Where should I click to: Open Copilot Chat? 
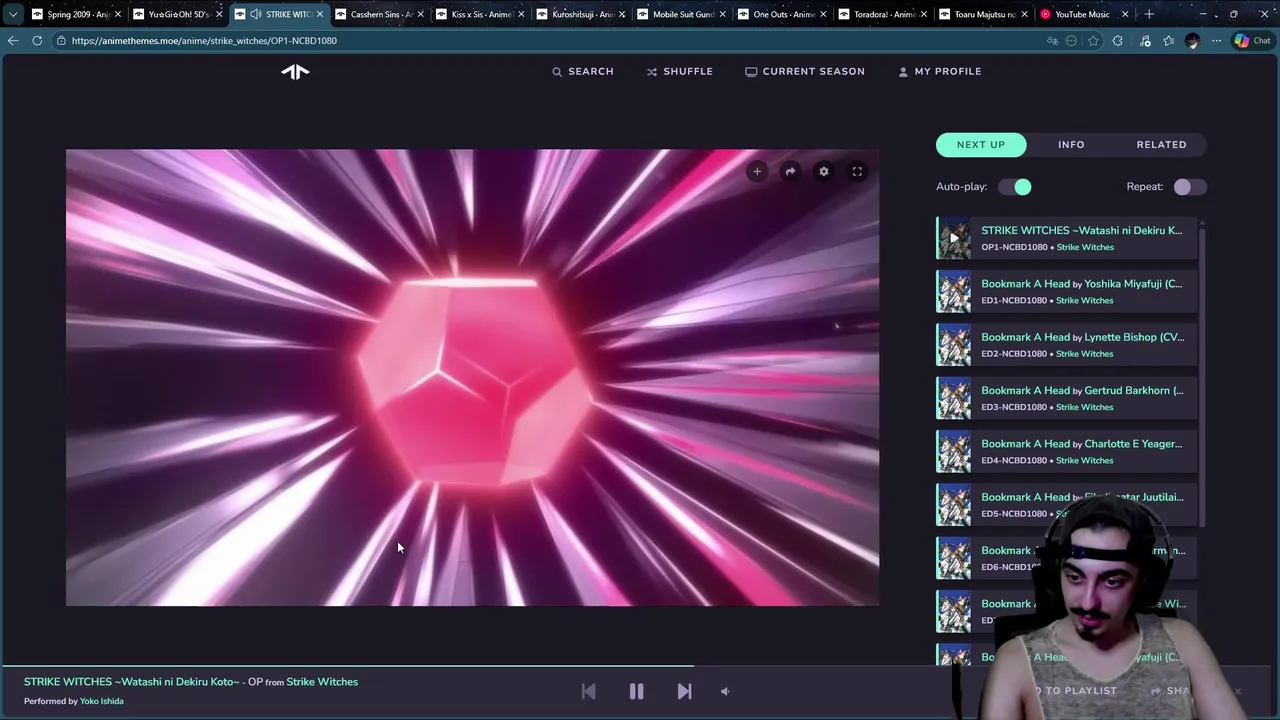(1253, 41)
